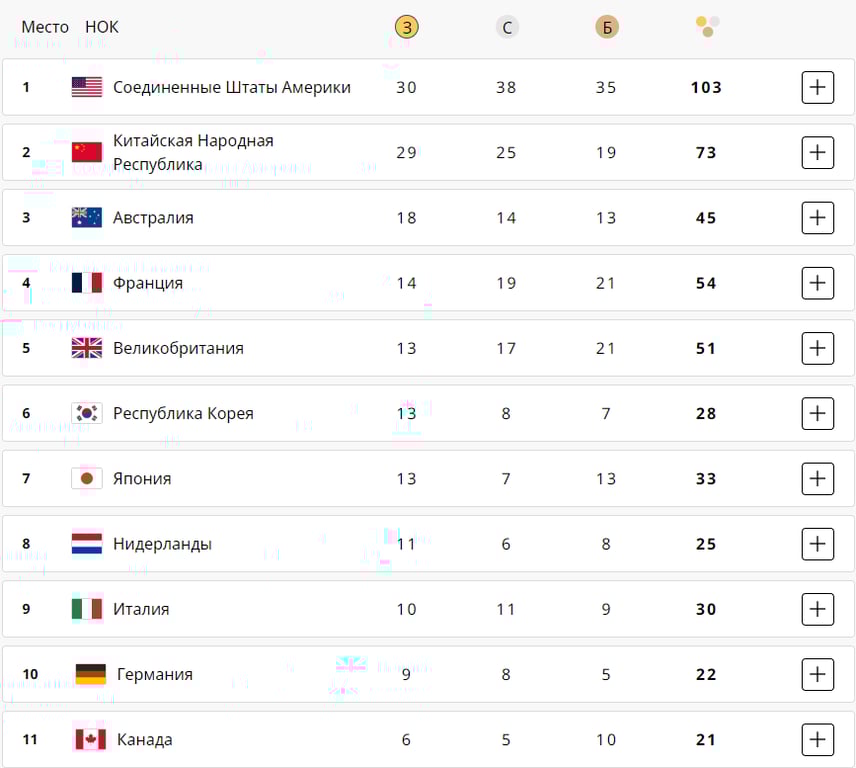Click the Место column header

[45, 27]
